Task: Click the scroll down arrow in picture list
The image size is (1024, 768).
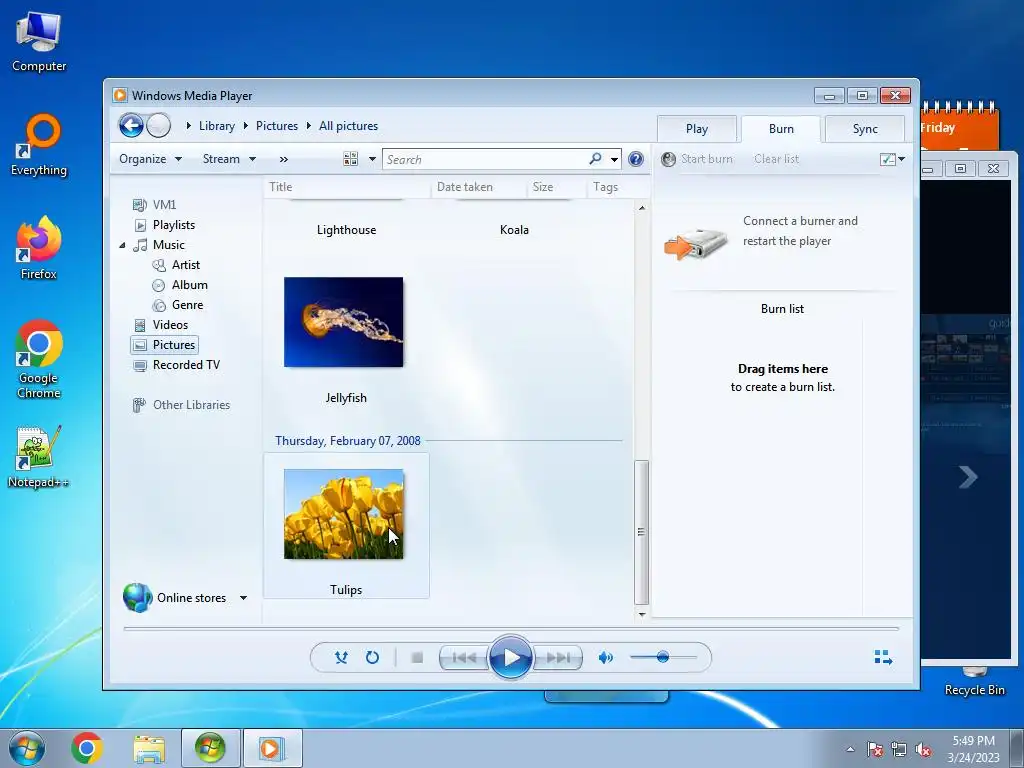Action: pos(642,614)
